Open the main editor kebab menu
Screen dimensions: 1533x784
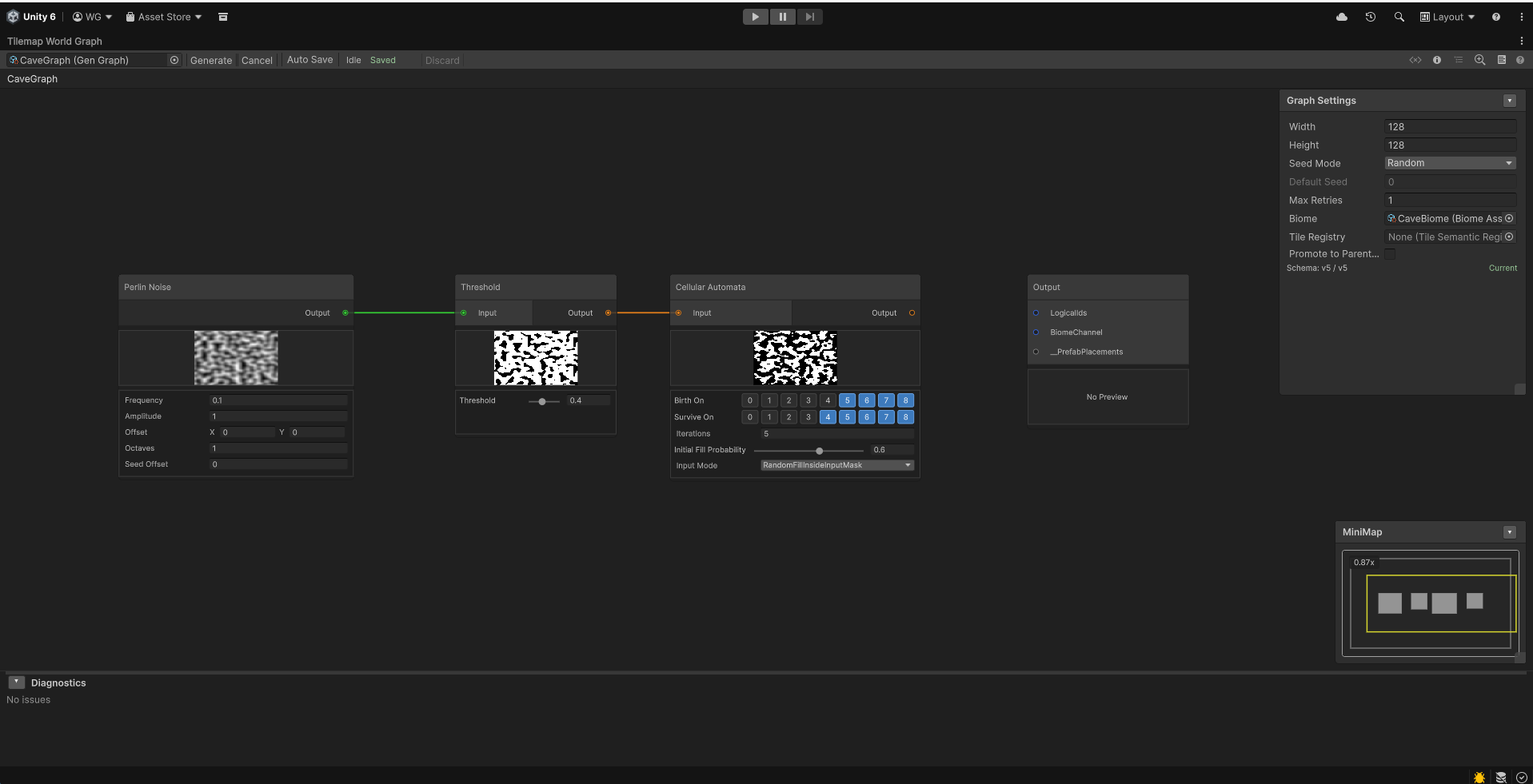pyautogui.click(x=1521, y=17)
